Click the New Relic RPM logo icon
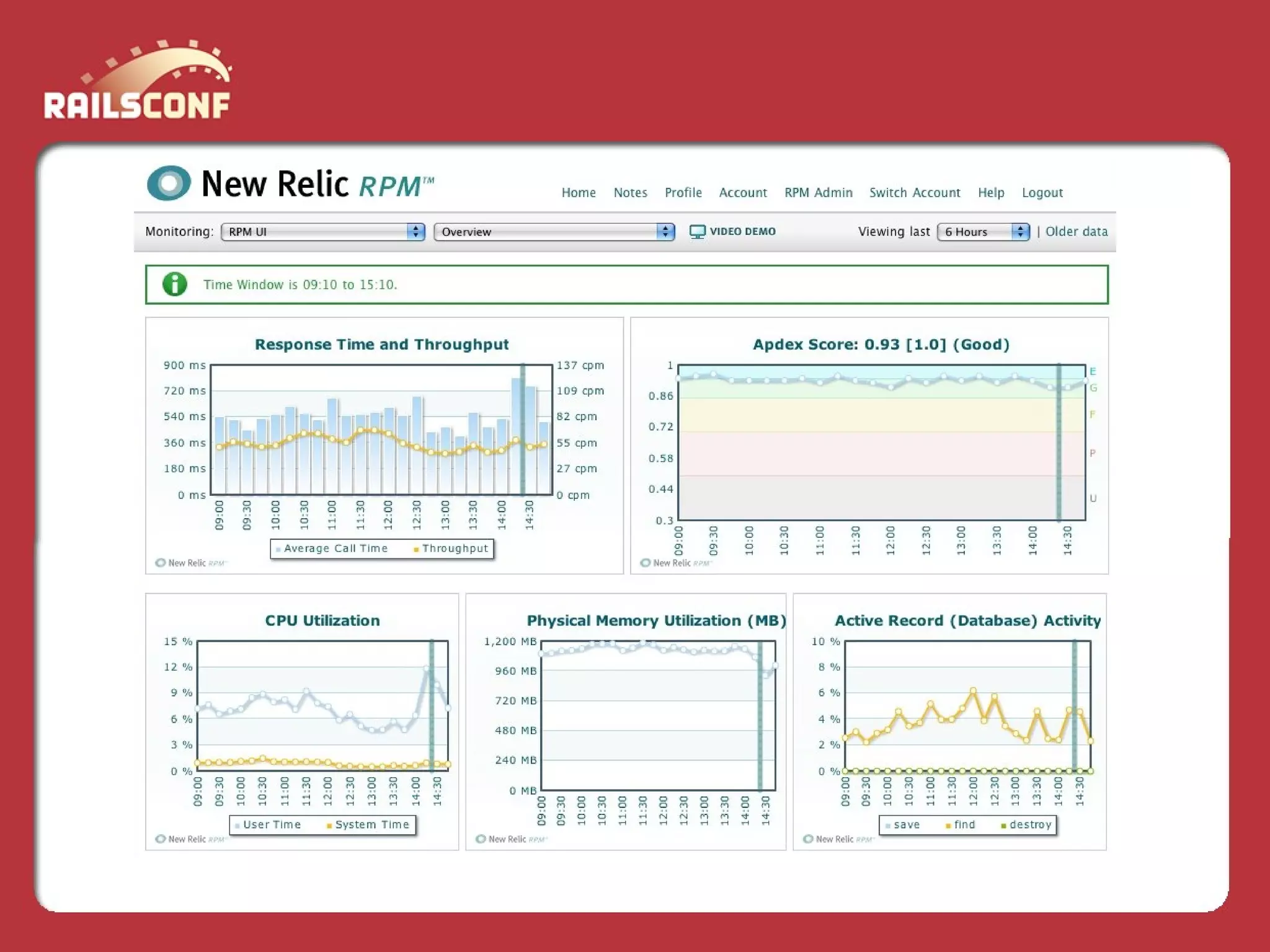This screenshot has height=952, width=1270. click(x=169, y=183)
